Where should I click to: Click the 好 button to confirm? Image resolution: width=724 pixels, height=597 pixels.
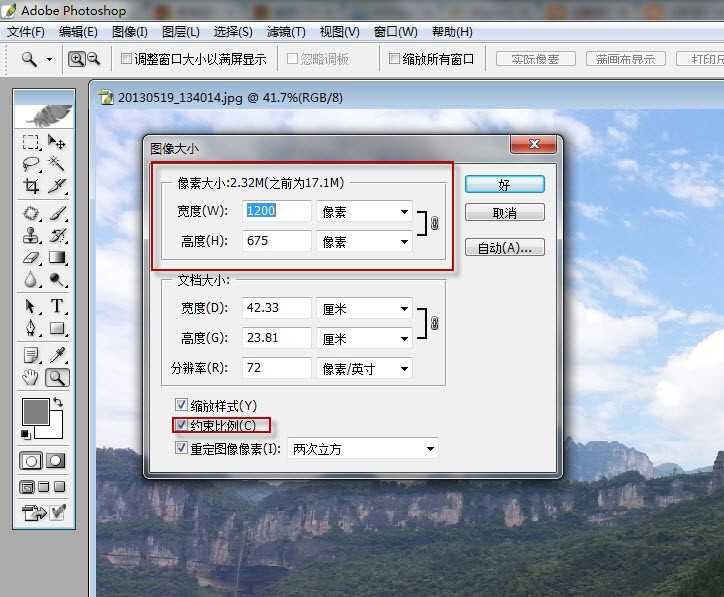click(505, 185)
